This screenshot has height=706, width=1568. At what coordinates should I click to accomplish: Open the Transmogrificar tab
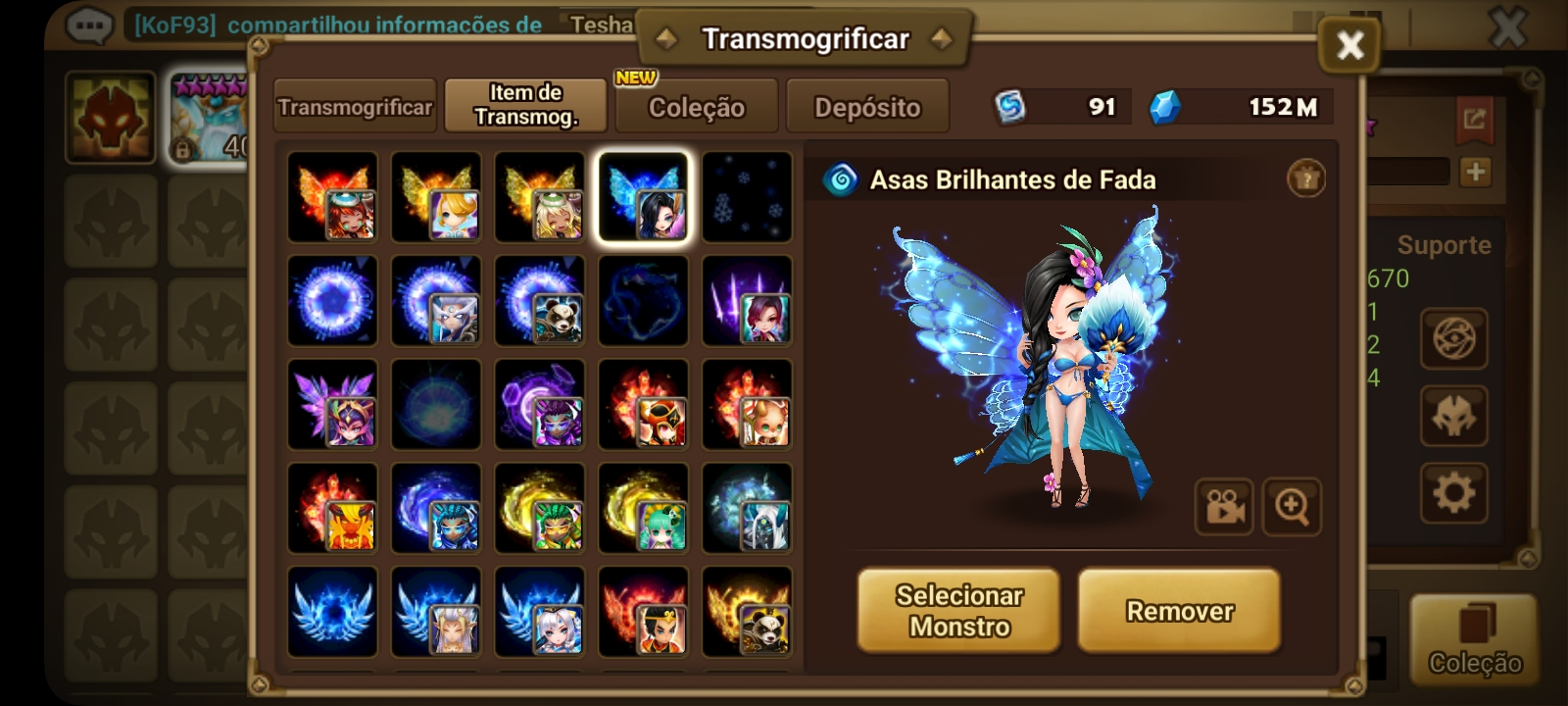(355, 106)
